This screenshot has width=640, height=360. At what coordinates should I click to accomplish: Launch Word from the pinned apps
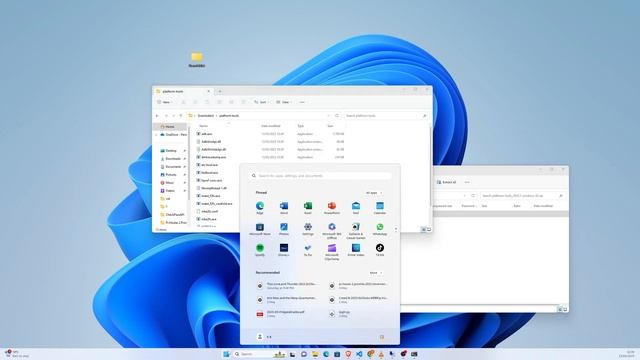pyautogui.click(x=284, y=207)
